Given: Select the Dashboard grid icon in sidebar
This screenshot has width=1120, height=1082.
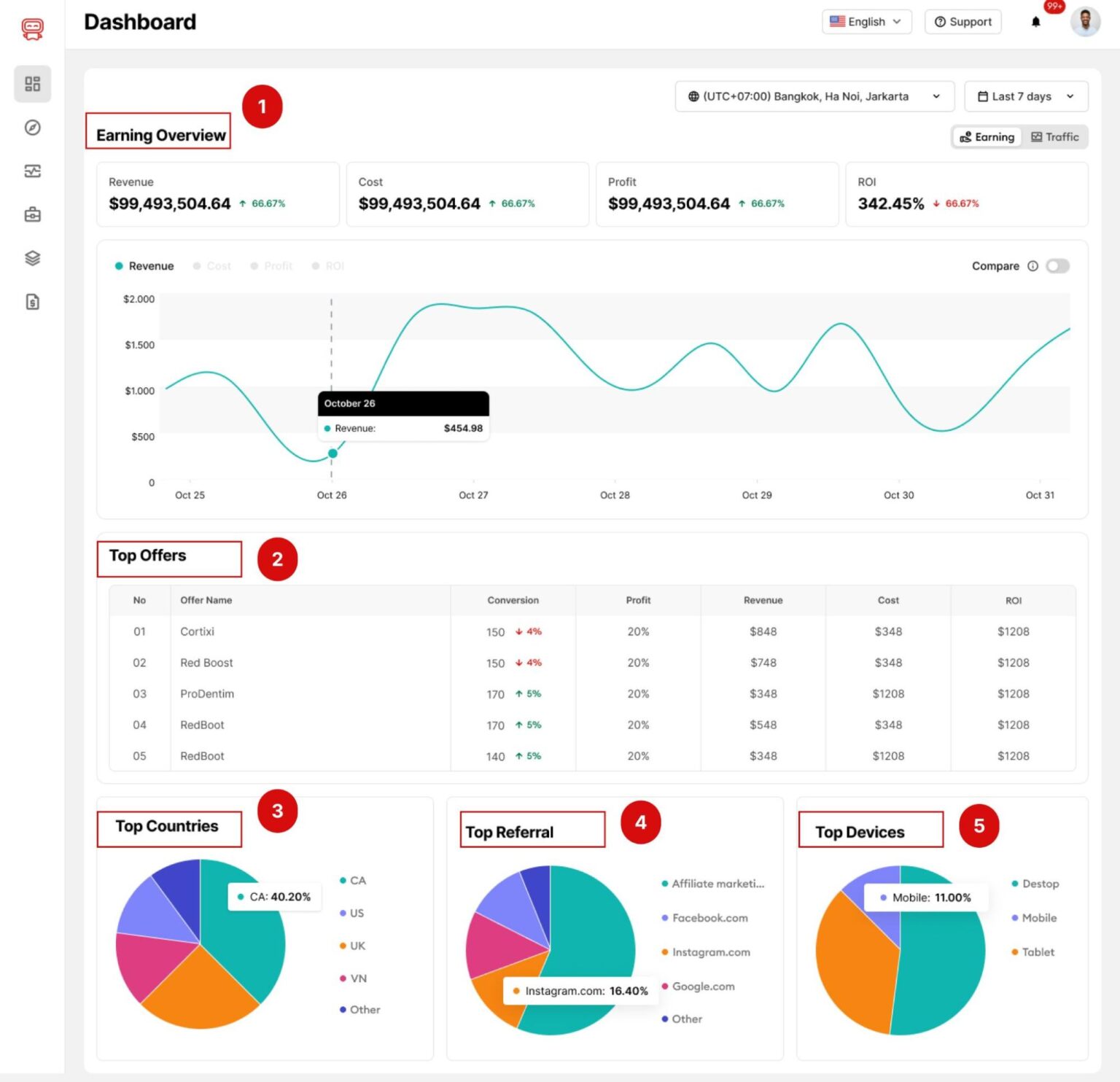Looking at the screenshot, I should tap(31, 84).
